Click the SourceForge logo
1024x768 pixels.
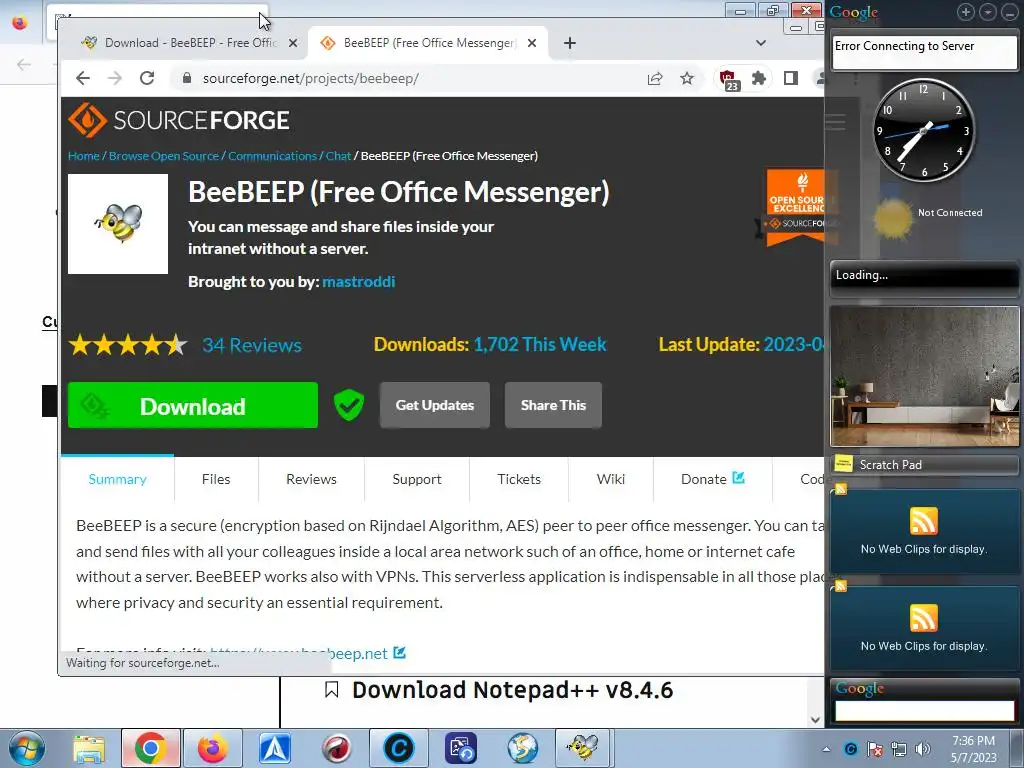[x=179, y=120]
